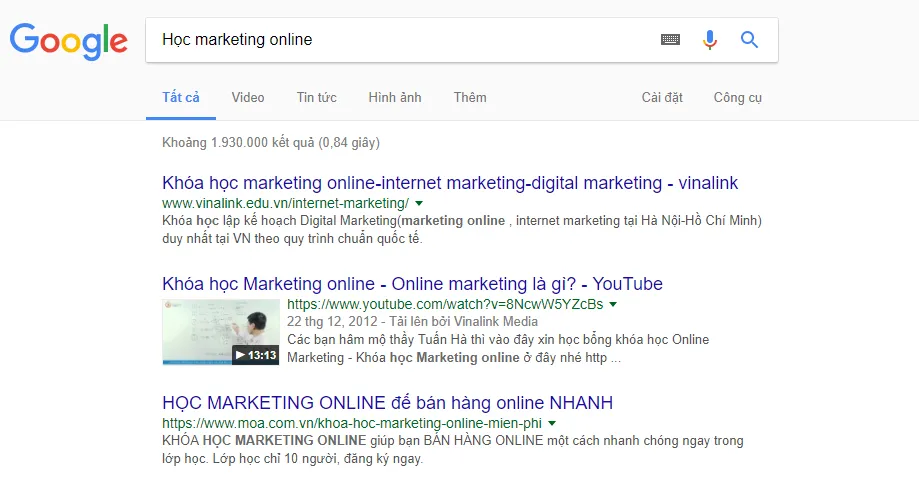The width and height of the screenshot is (919, 485).
Task: Click the blue magnifier search icon
Action: tap(750, 40)
